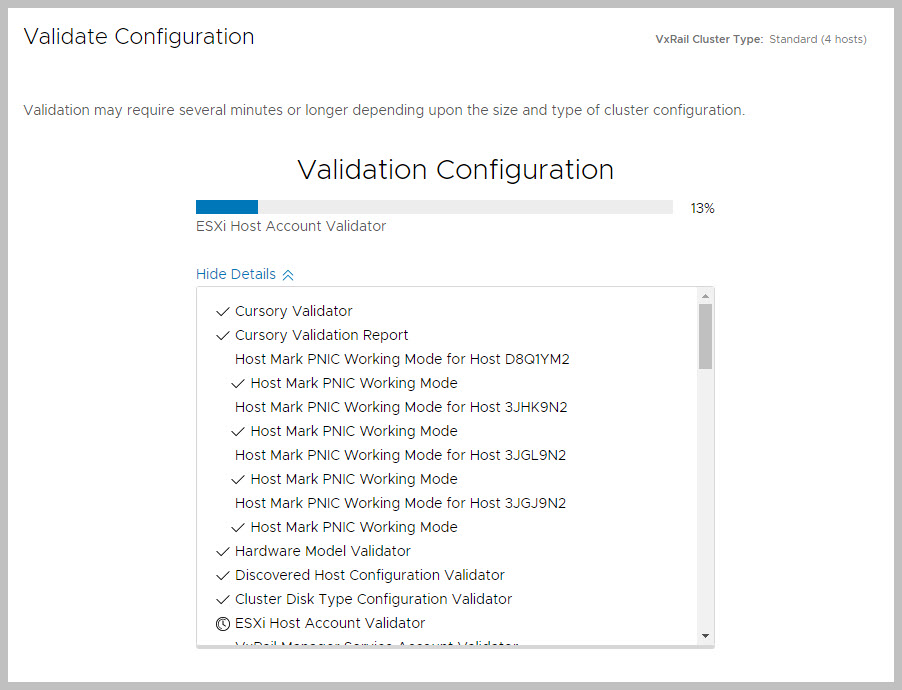Click the scroll down arrow in details list
902x690 pixels.
pyautogui.click(x=705, y=636)
